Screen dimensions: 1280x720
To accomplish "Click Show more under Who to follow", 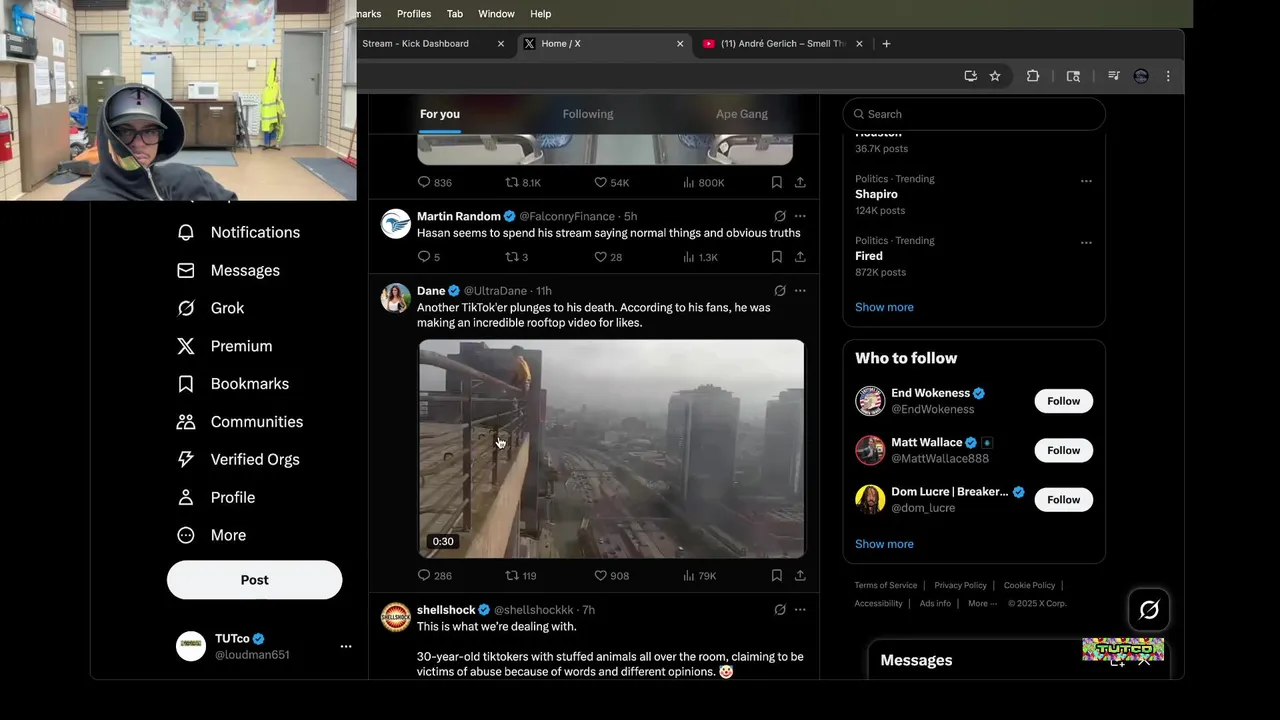I will 884,544.
